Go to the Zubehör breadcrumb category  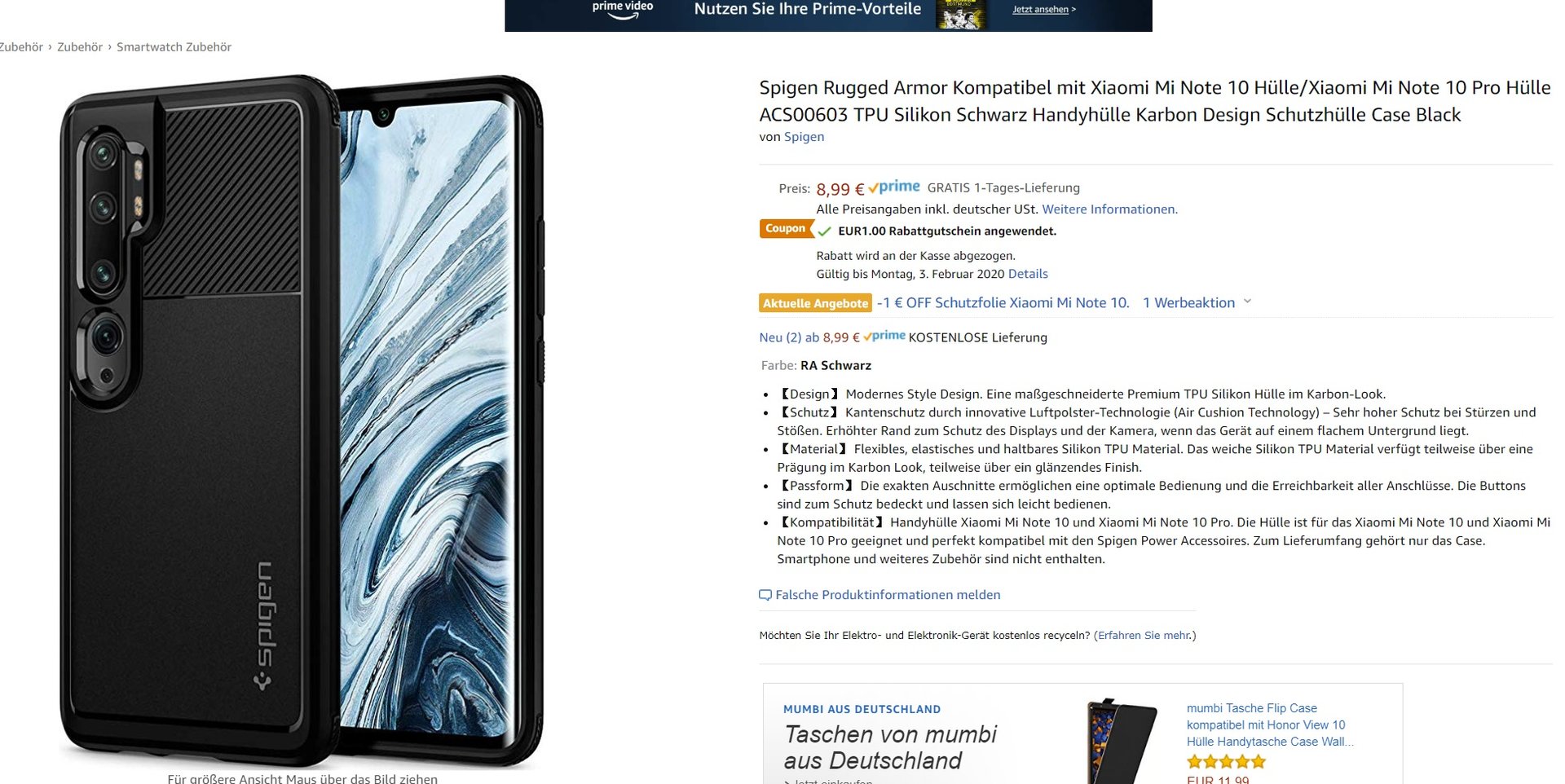(80, 47)
